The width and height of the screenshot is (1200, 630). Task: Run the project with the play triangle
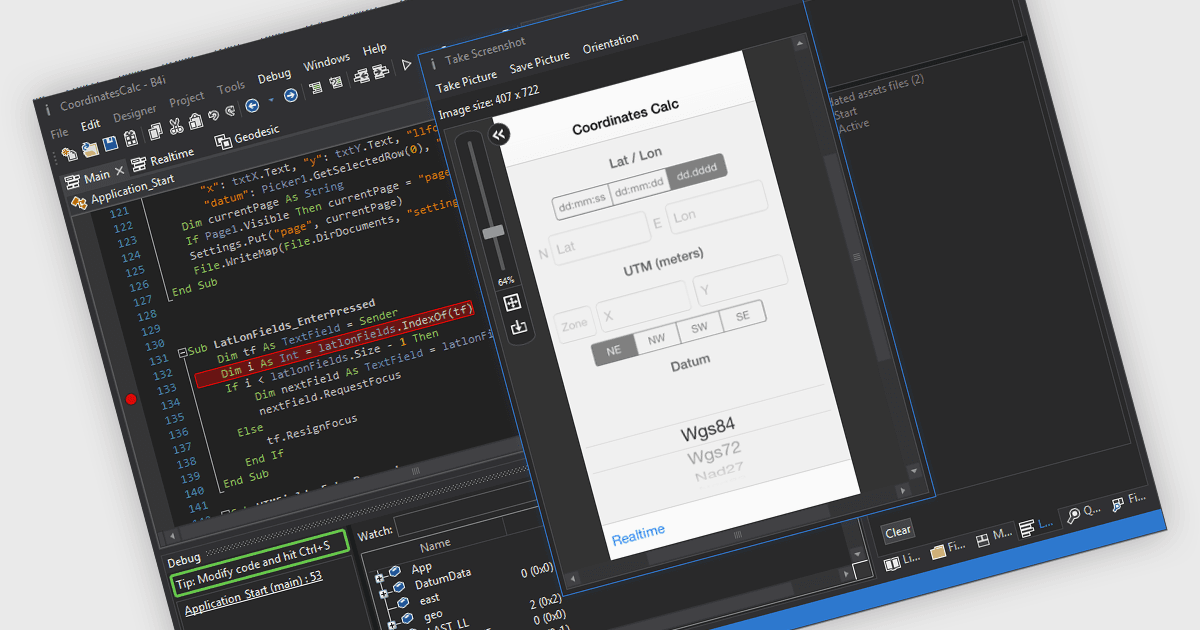406,65
